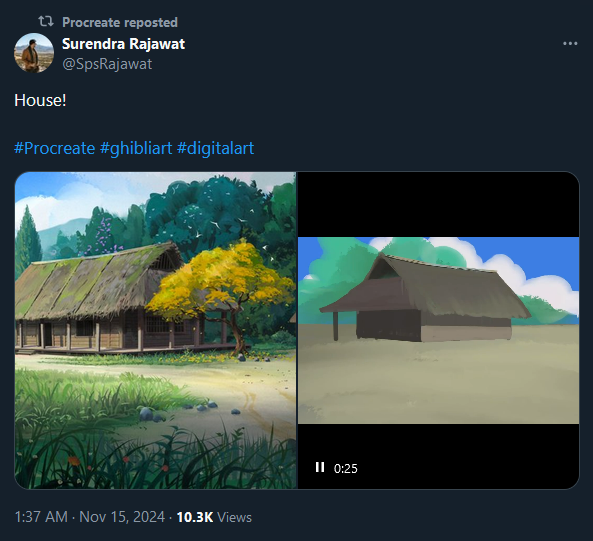Click the "Procreate reposted" label
Viewport: 593px width, 541px height.
pos(120,22)
